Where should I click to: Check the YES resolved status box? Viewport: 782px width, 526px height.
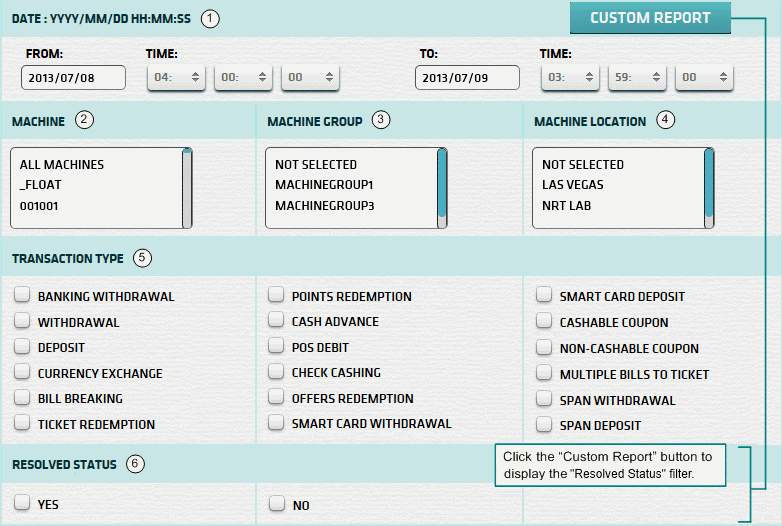coord(22,504)
